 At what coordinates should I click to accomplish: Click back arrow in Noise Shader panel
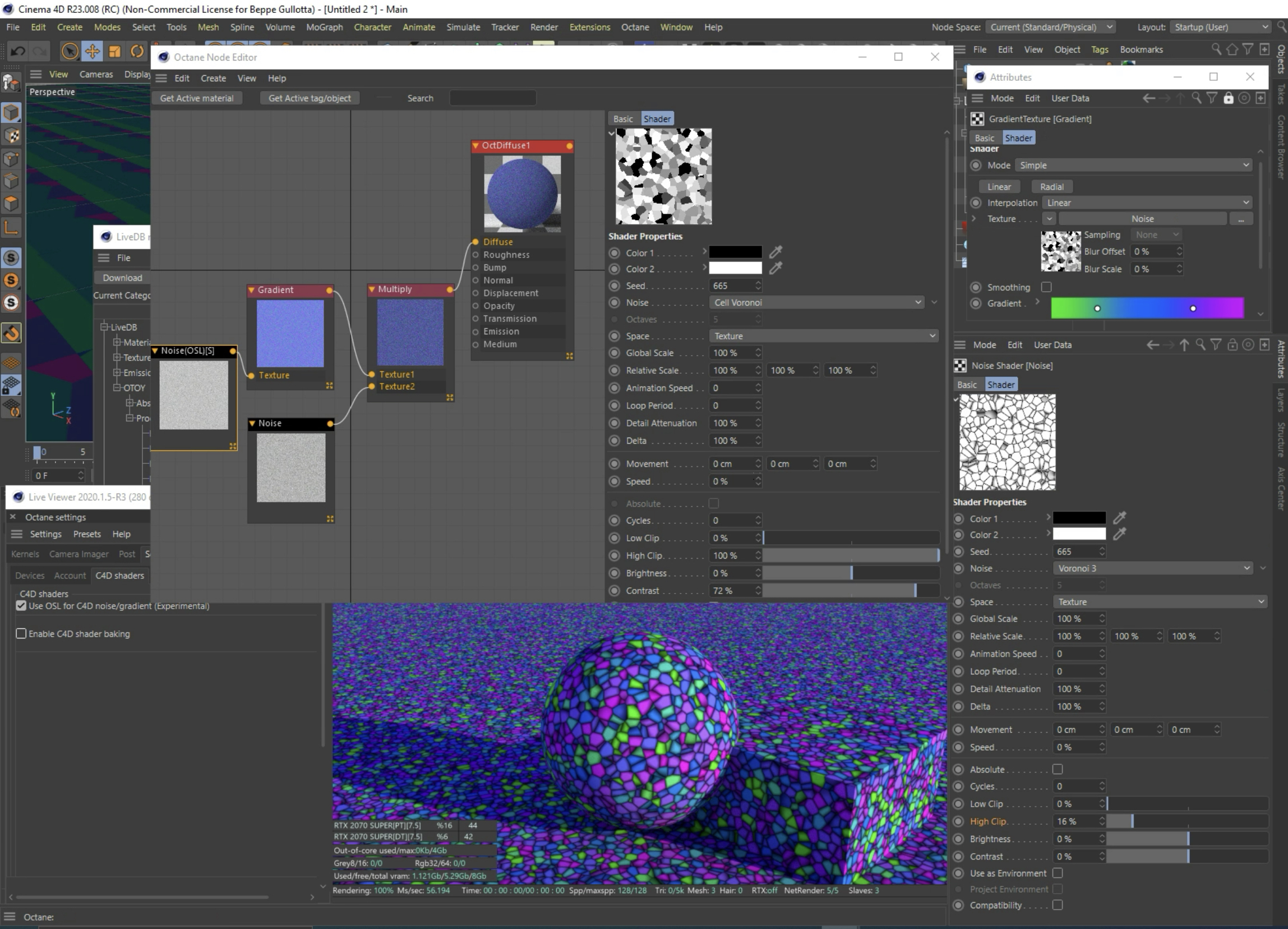click(x=1152, y=345)
